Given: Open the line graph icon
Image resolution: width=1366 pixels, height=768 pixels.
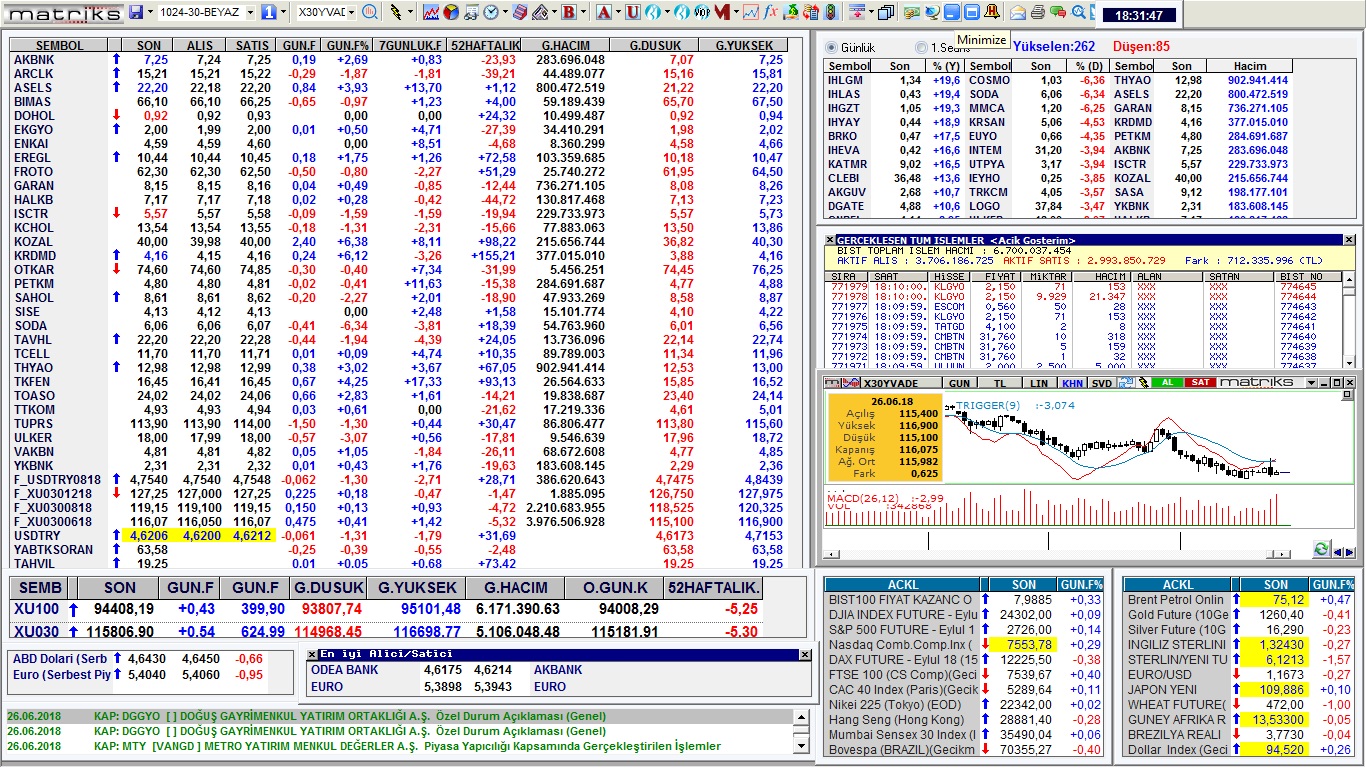Looking at the screenshot, I should click(751, 12).
